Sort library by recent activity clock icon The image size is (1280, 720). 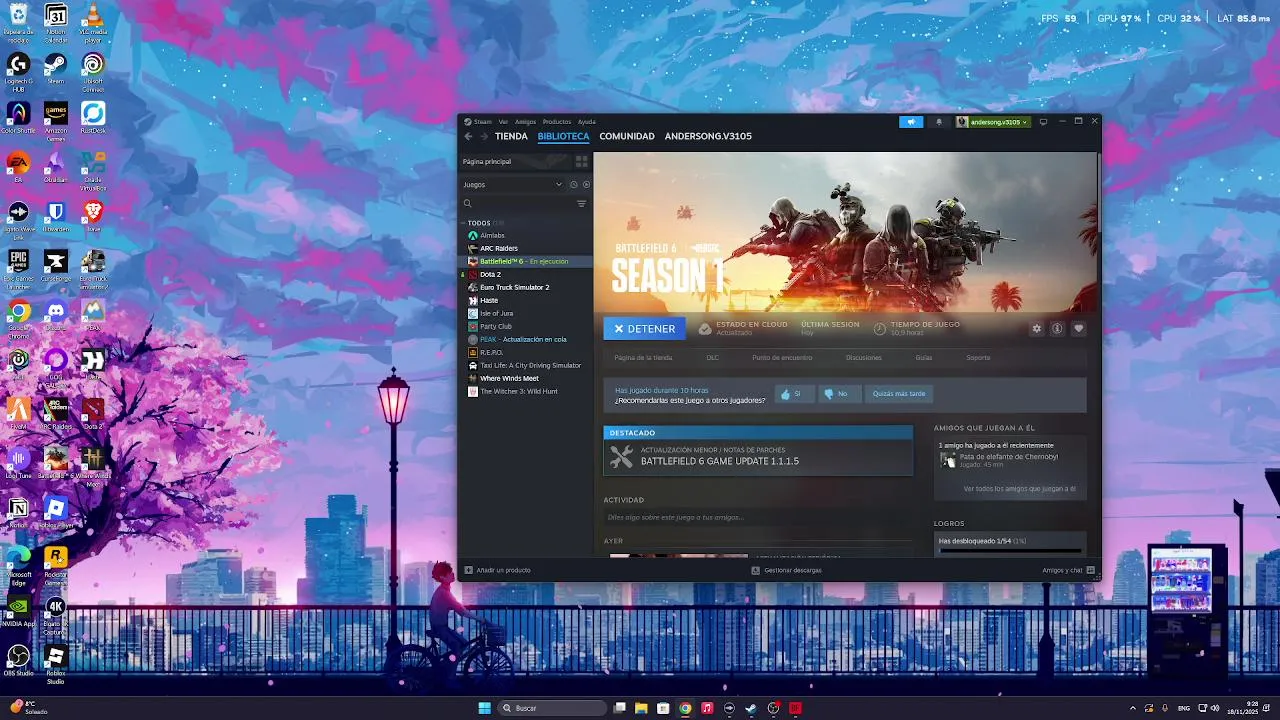pos(573,184)
